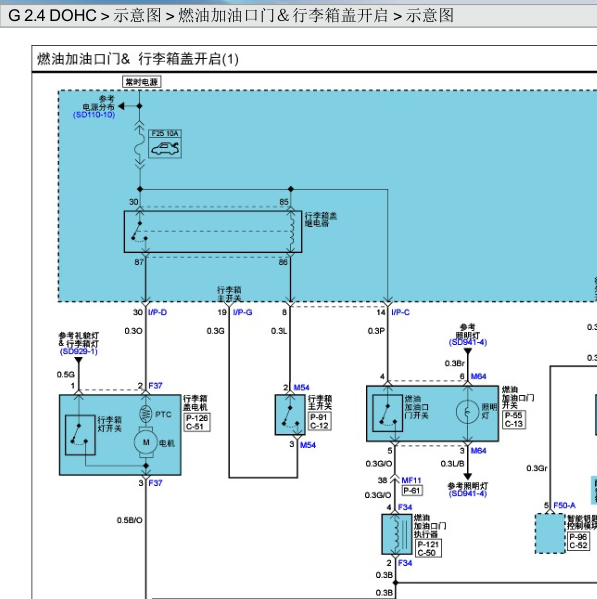This screenshot has height=599, width=597.
Task: Click the fuel filler door actuator symbol
Action: coord(396,534)
